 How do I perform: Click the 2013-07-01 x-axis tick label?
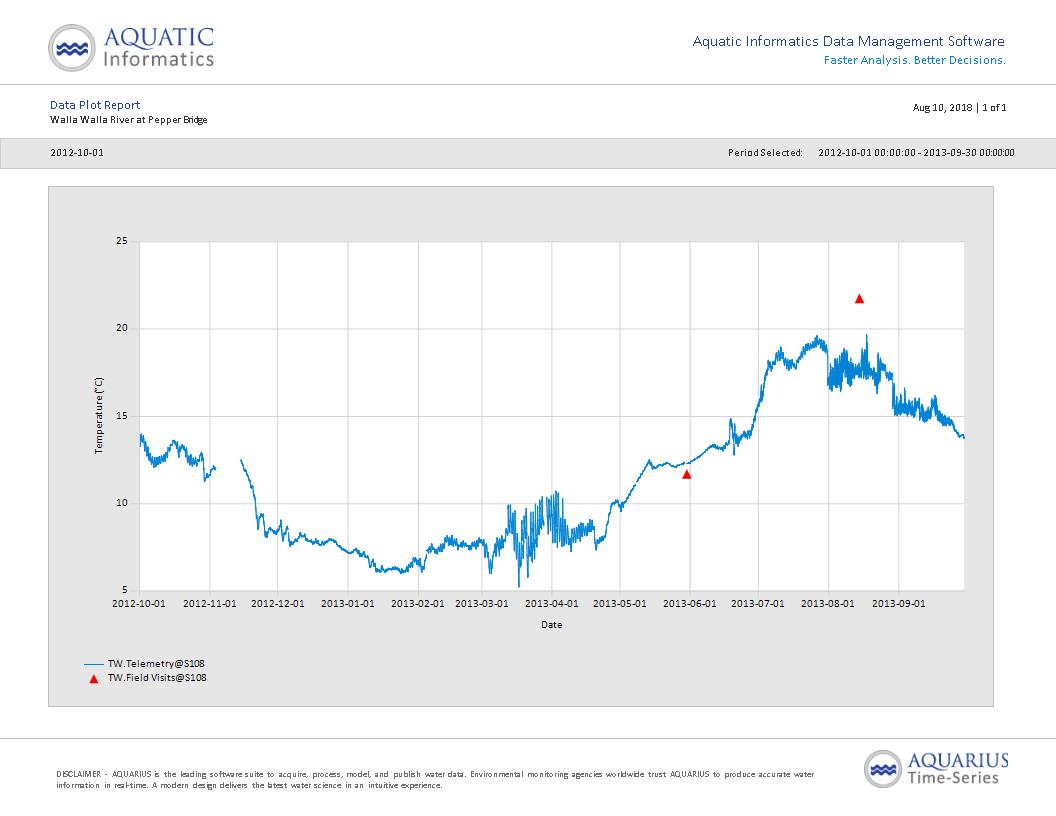pyautogui.click(x=758, y=604)
